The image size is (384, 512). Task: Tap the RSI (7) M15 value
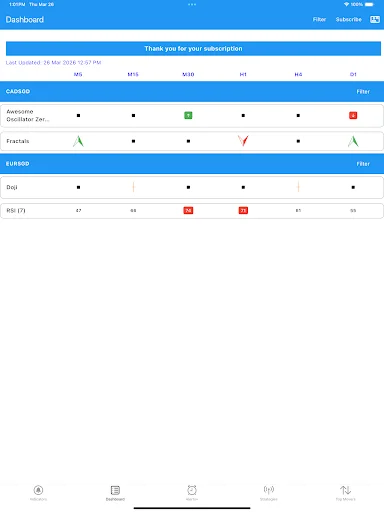[x=133, y=210]
